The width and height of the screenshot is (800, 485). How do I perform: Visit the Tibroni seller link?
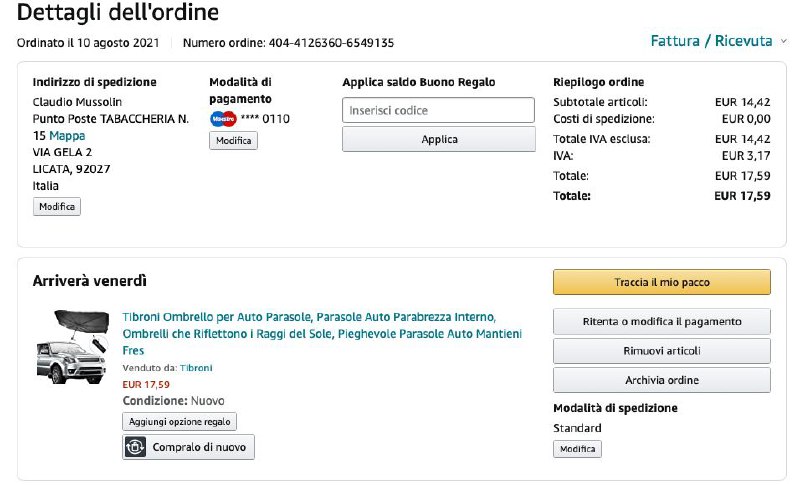pyautogui.click(x=196, y=368)
